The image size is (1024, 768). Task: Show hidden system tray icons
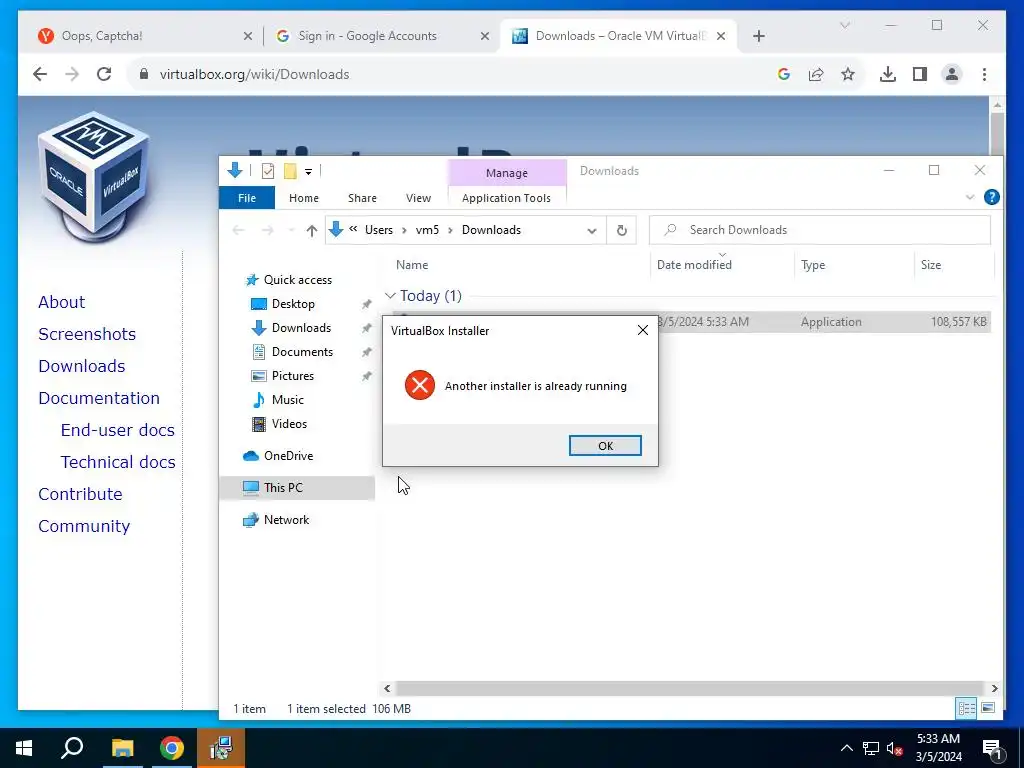point(846,748)
